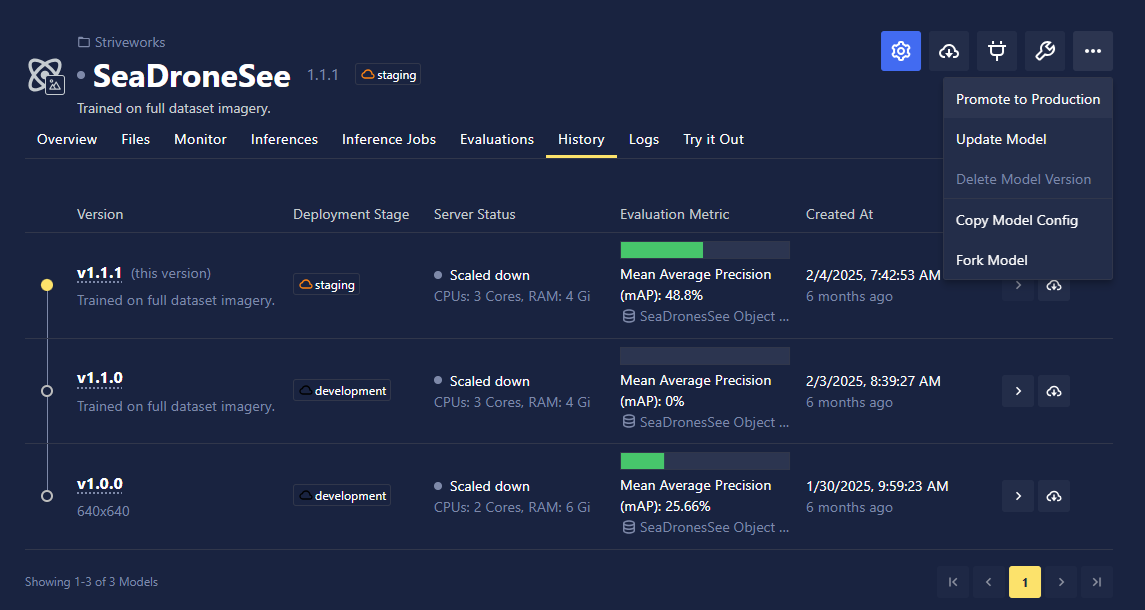Go to Inference Jobs tab
This screenshot has height=610, width=1145.
(x=388, y=140)
